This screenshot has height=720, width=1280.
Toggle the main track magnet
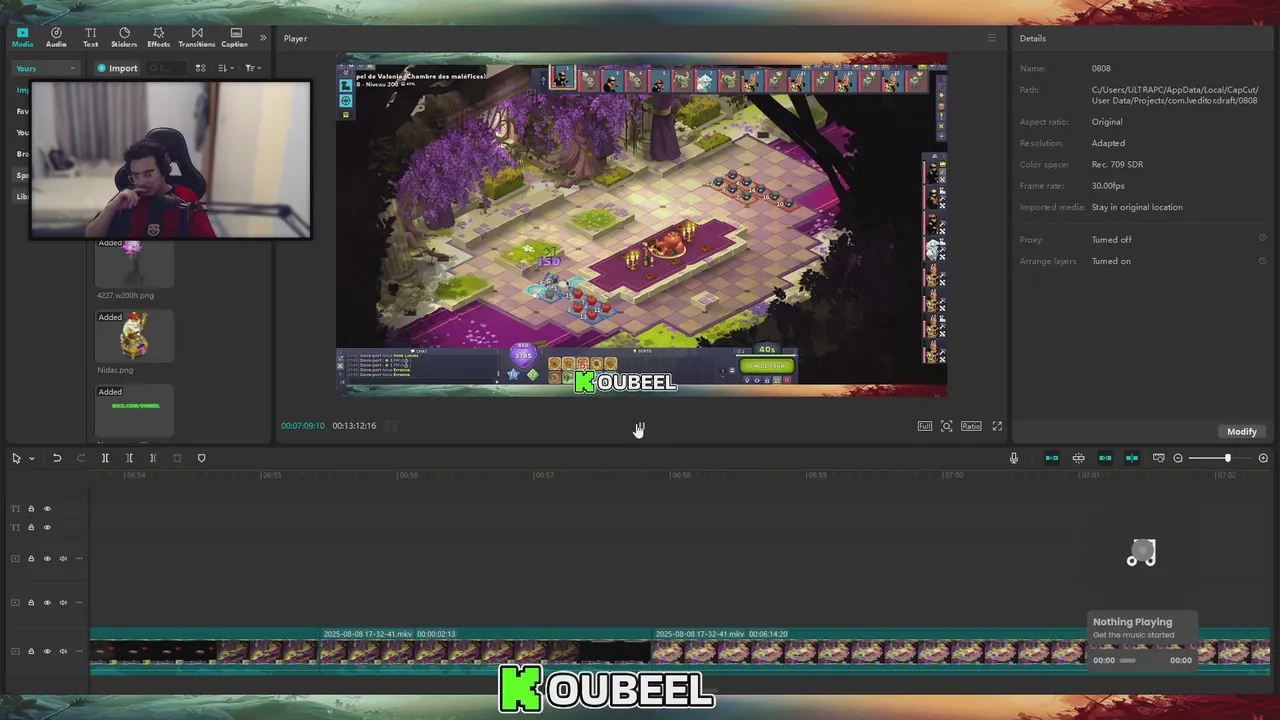(x=1052, y=458)
